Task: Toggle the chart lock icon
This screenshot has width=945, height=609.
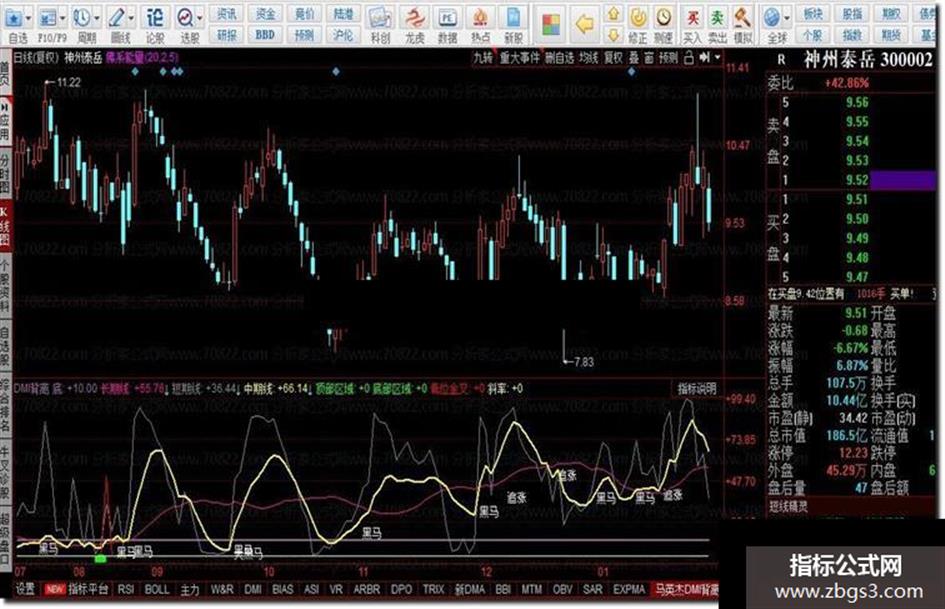Action: click(689, 58)
